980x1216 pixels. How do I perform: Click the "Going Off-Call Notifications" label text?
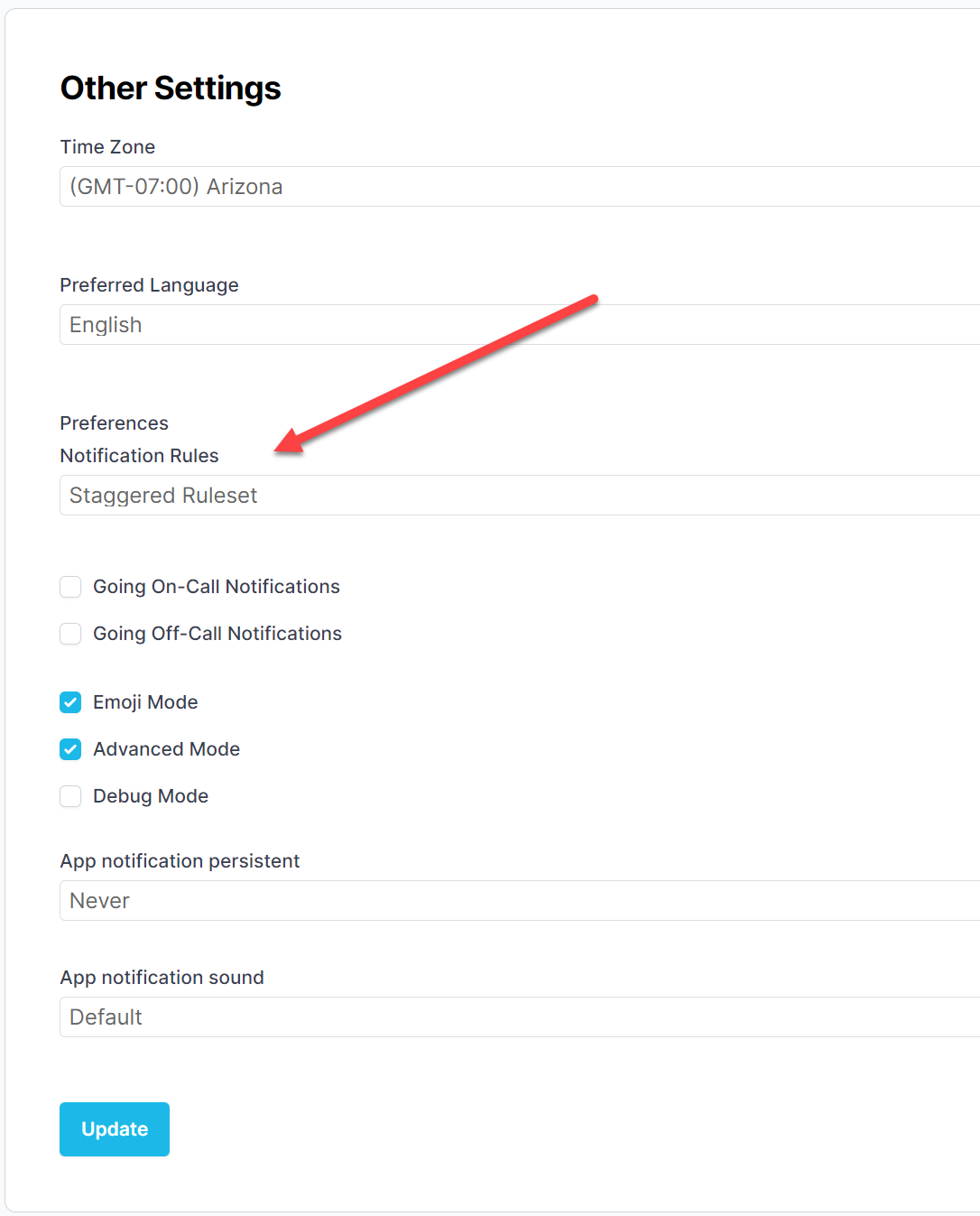click(x=217, y=634)
